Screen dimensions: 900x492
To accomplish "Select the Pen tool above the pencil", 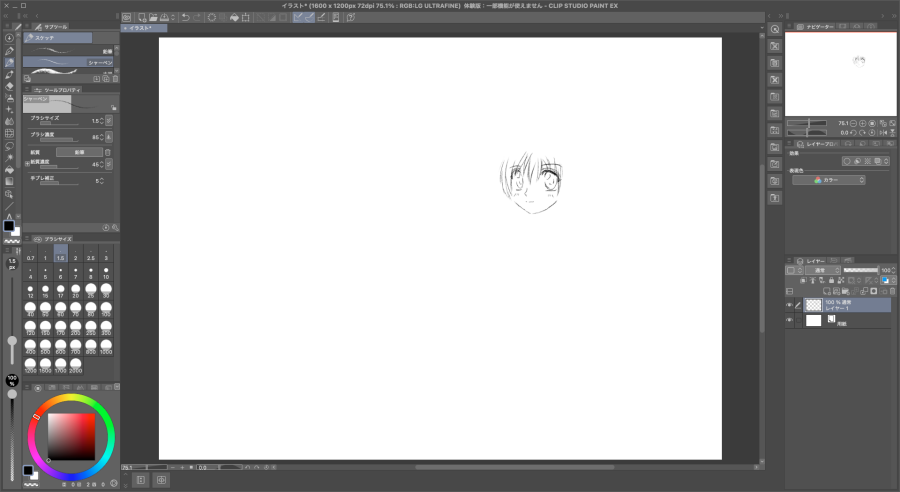I will pyautogui.click(x=9, y=51).
